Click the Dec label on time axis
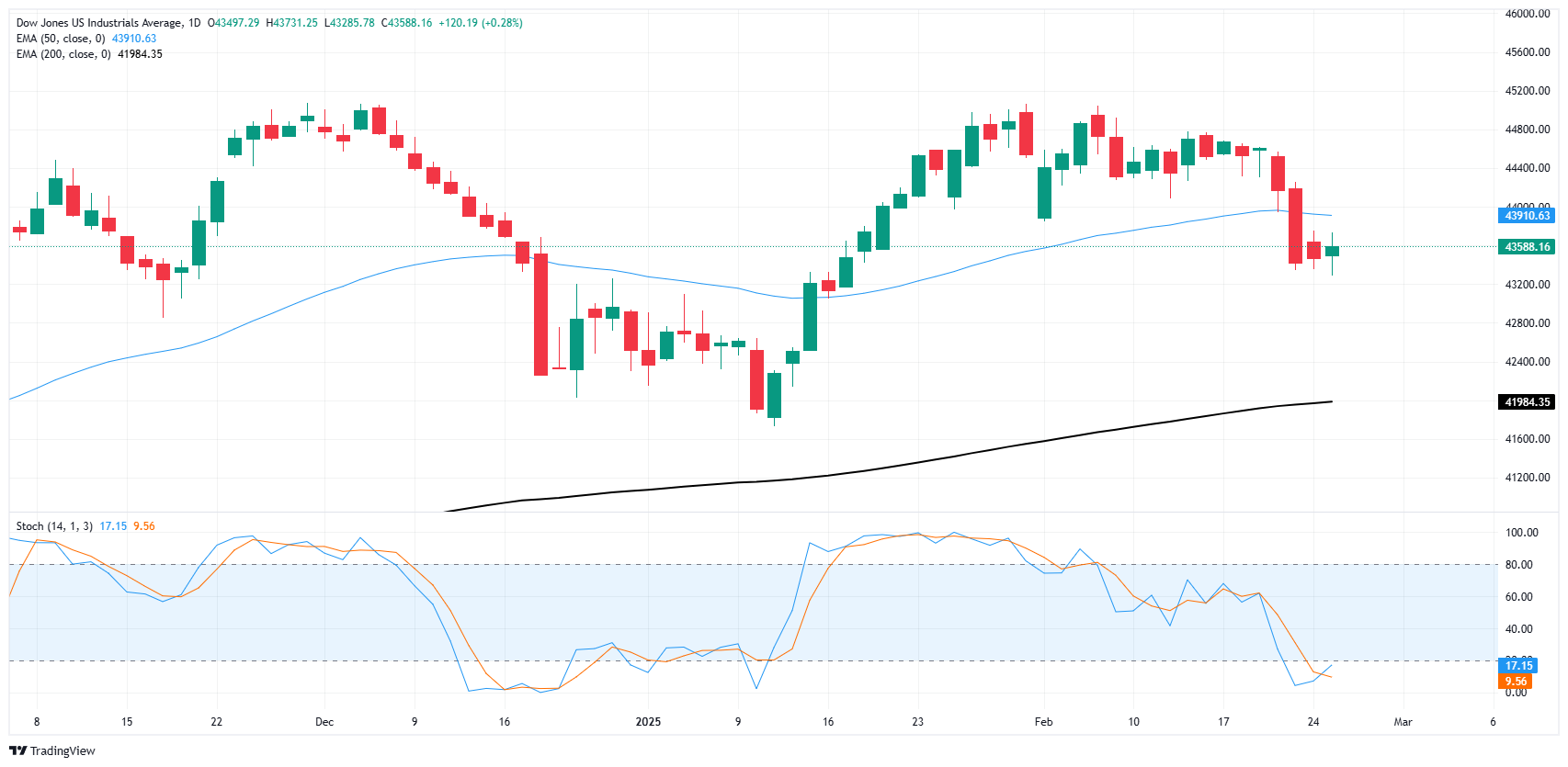The width and height of the screenshot is (1568, 767). click(324, 722)
